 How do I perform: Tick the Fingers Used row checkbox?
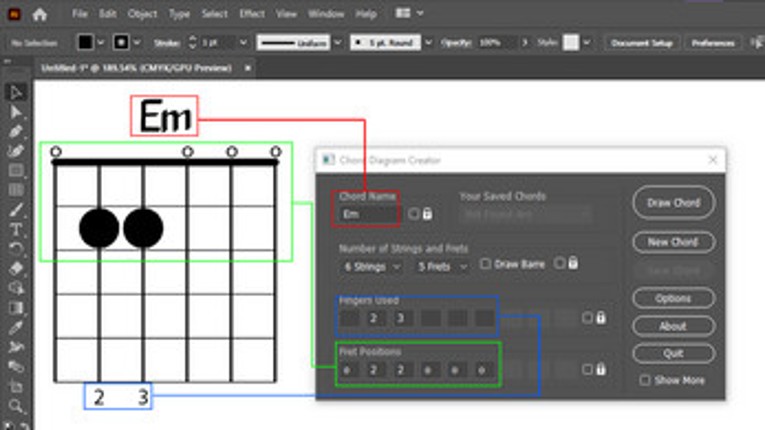tap(587, 318)
